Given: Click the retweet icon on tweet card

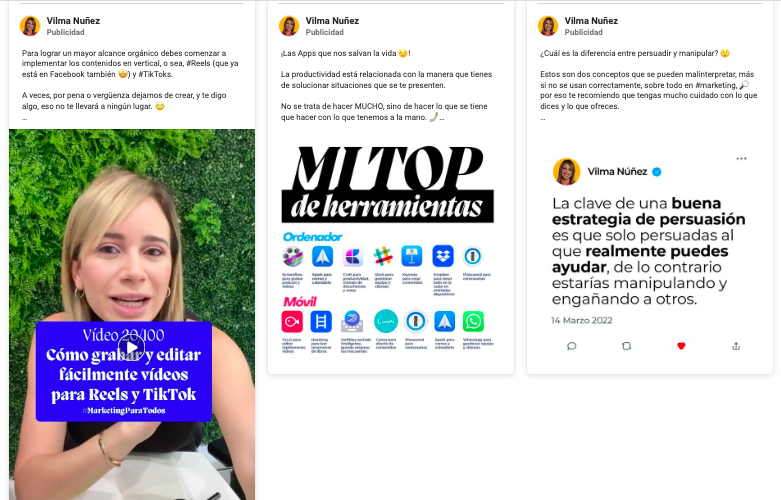Looking at the screenshot, I should pos(627,346).
